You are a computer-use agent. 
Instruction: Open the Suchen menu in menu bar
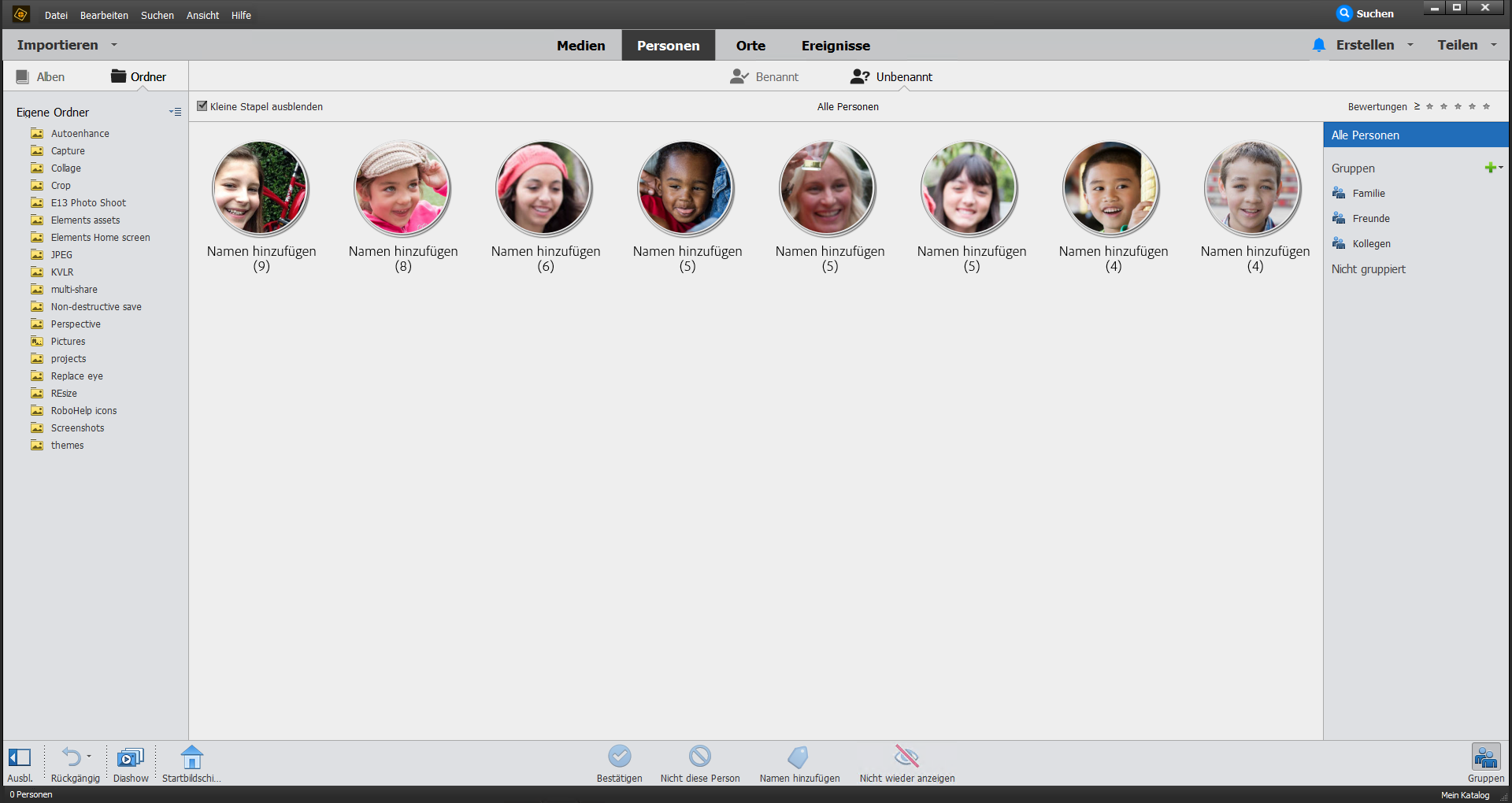click(x=157, y=15)
